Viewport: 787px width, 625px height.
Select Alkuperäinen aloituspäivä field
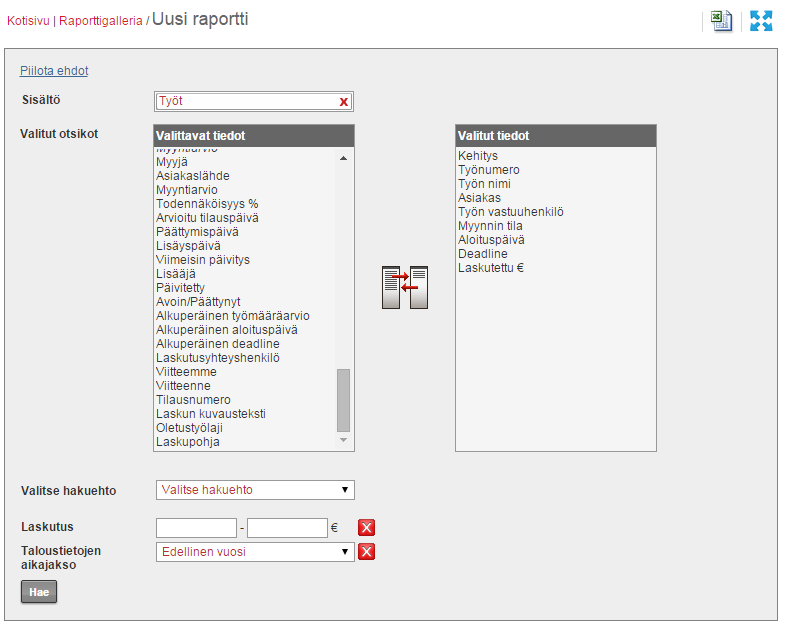[x=227, y=330]
